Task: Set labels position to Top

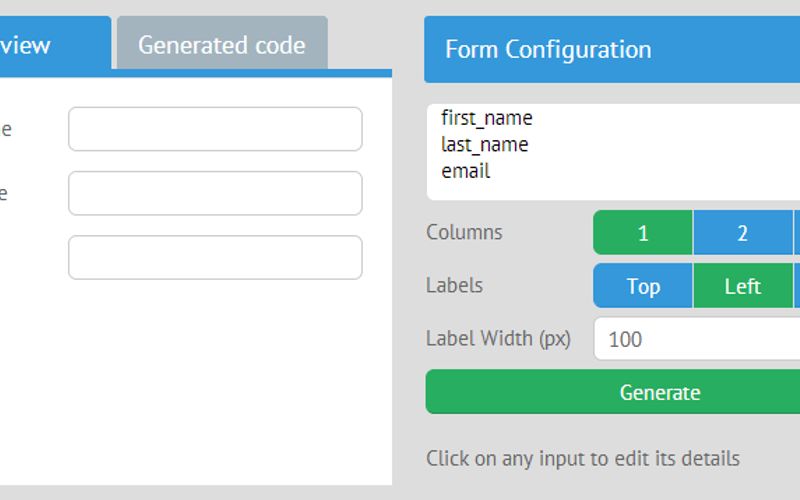Action: [x=643, y=286]
